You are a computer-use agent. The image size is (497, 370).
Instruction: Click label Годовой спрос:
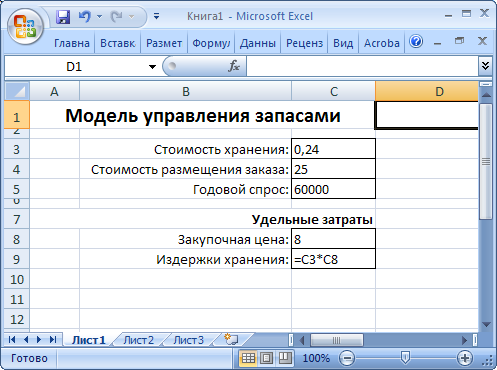[x=241, y=190]
